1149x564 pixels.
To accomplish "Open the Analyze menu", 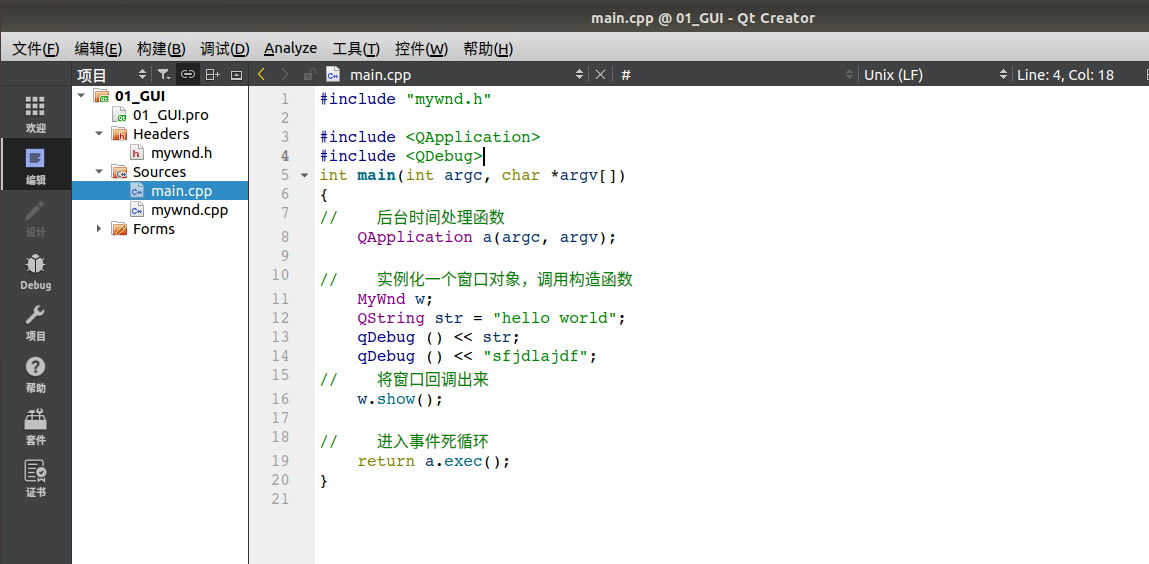I will (291, 48).
